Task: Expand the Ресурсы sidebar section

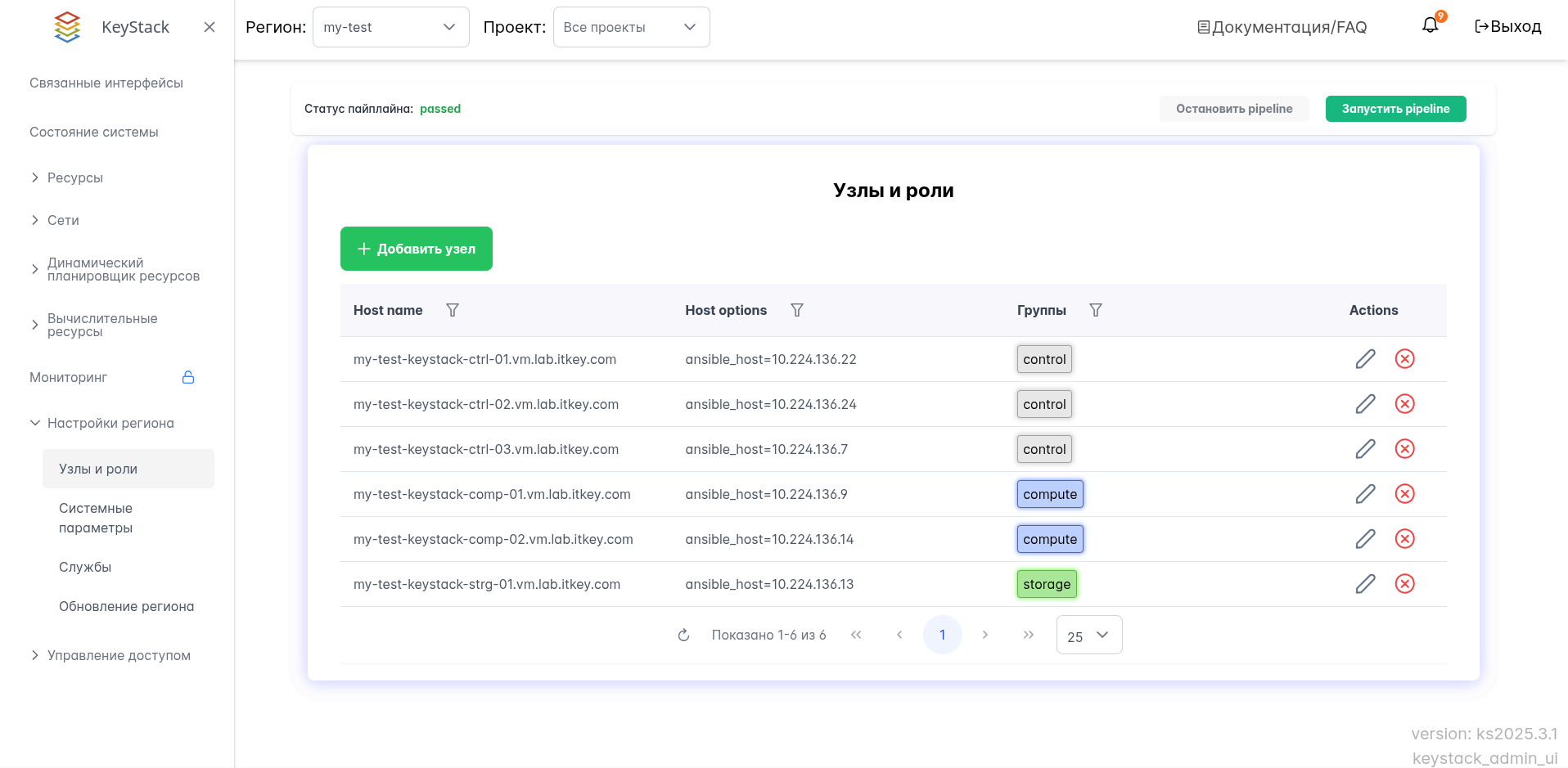Action: (x=74, y=177)
